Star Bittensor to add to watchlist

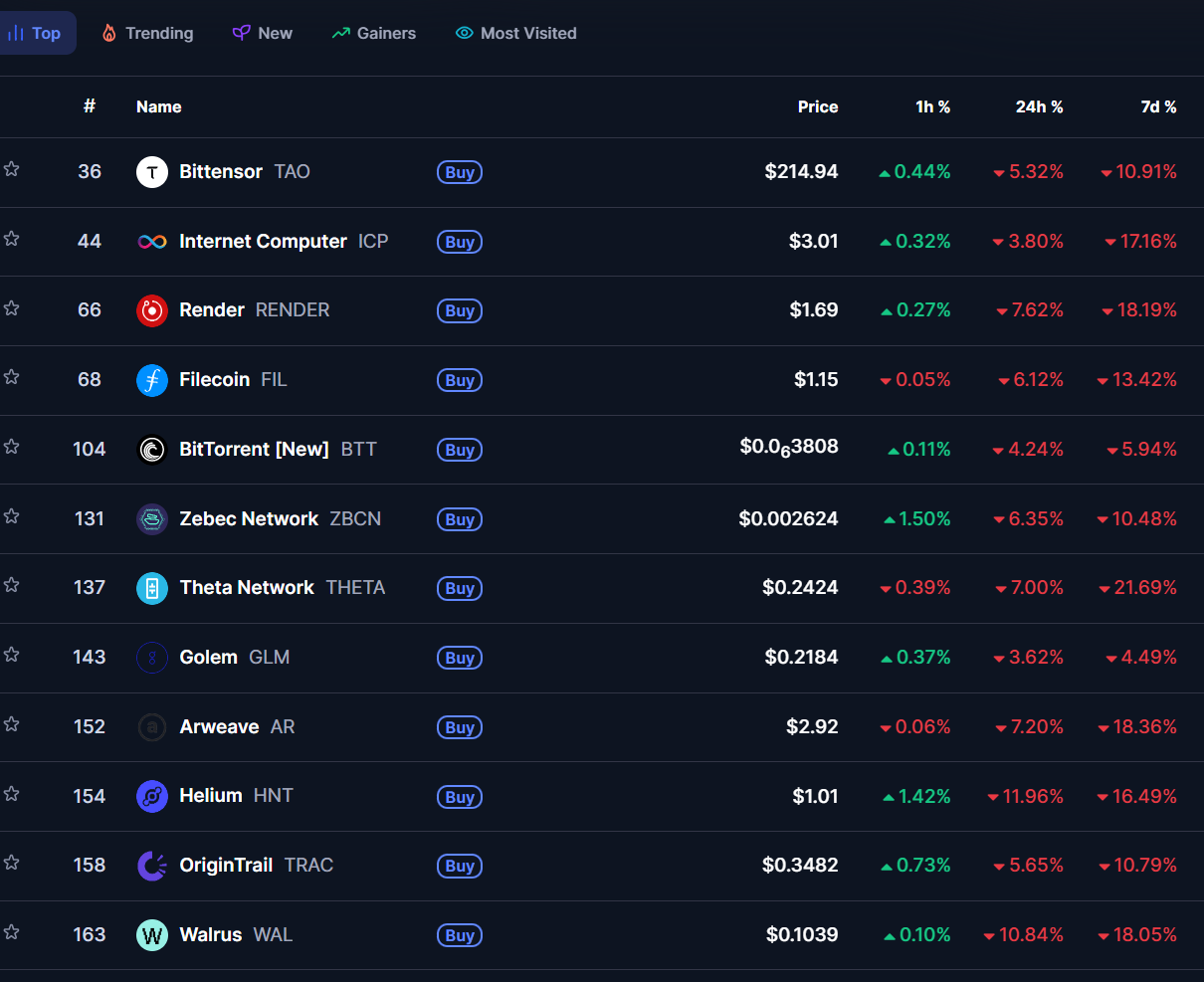12,169
